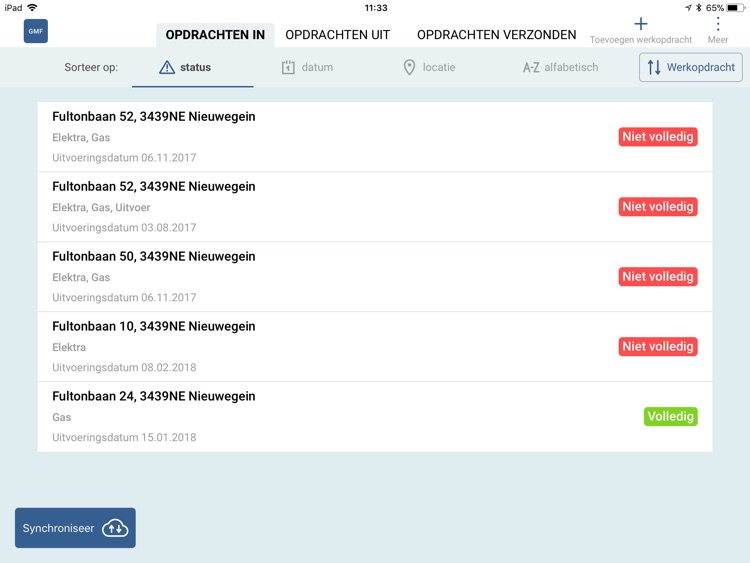
Task: Click the cloud sync icon
Action: (x=115, y=528)
